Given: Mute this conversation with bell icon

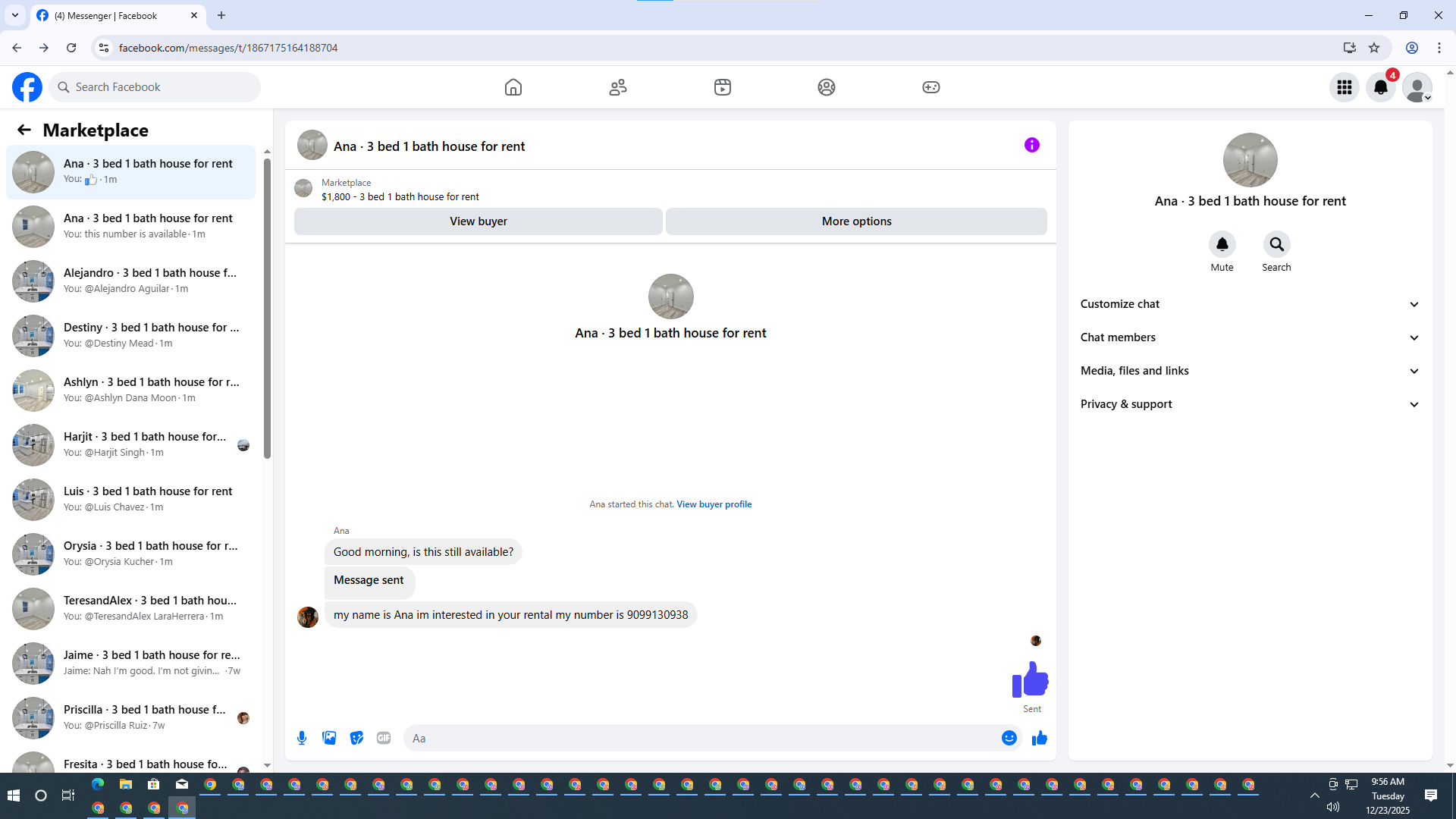Looking at the screenshot, I should 1222,244.
